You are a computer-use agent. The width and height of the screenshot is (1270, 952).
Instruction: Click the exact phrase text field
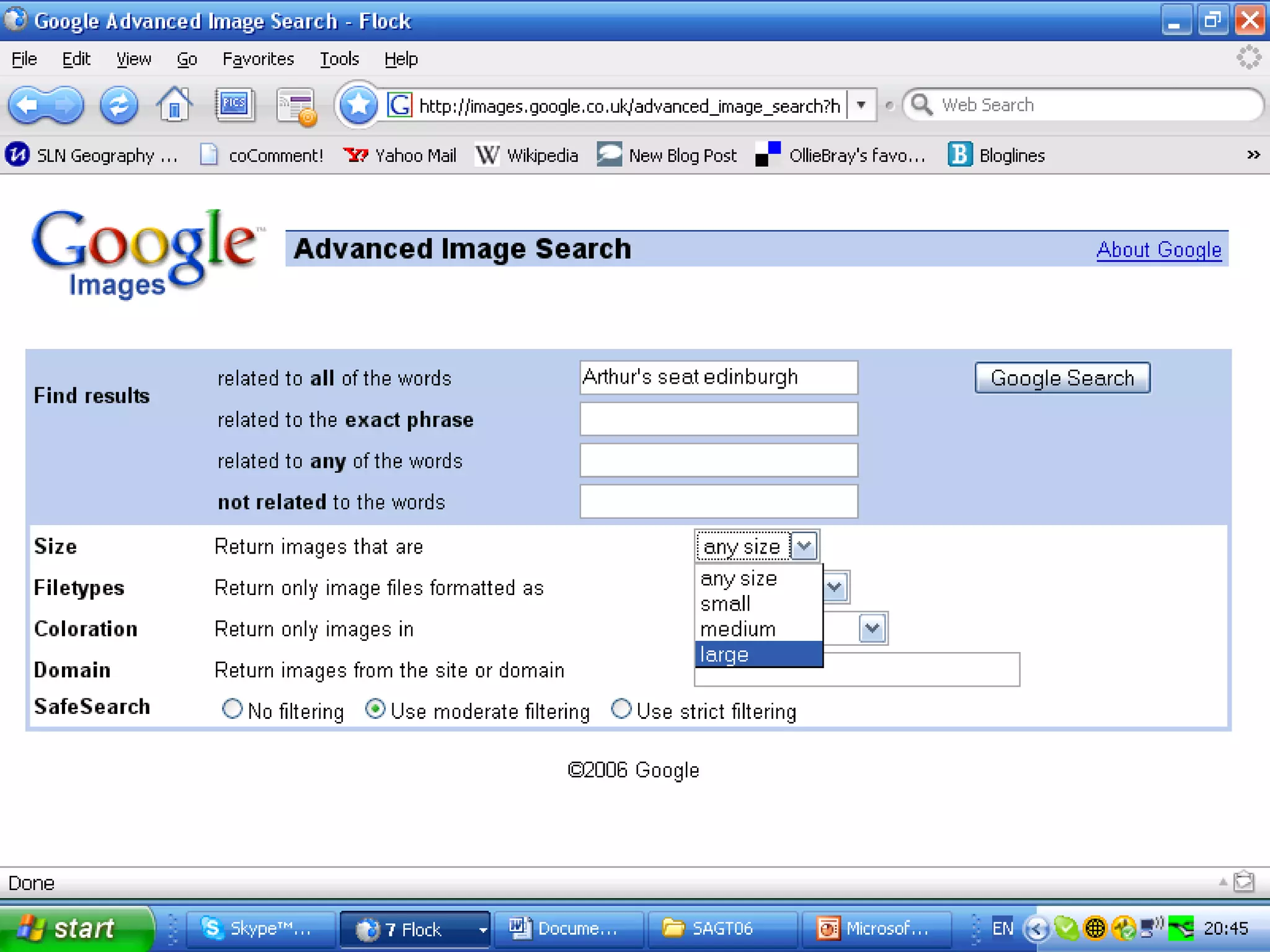point(718,419)
